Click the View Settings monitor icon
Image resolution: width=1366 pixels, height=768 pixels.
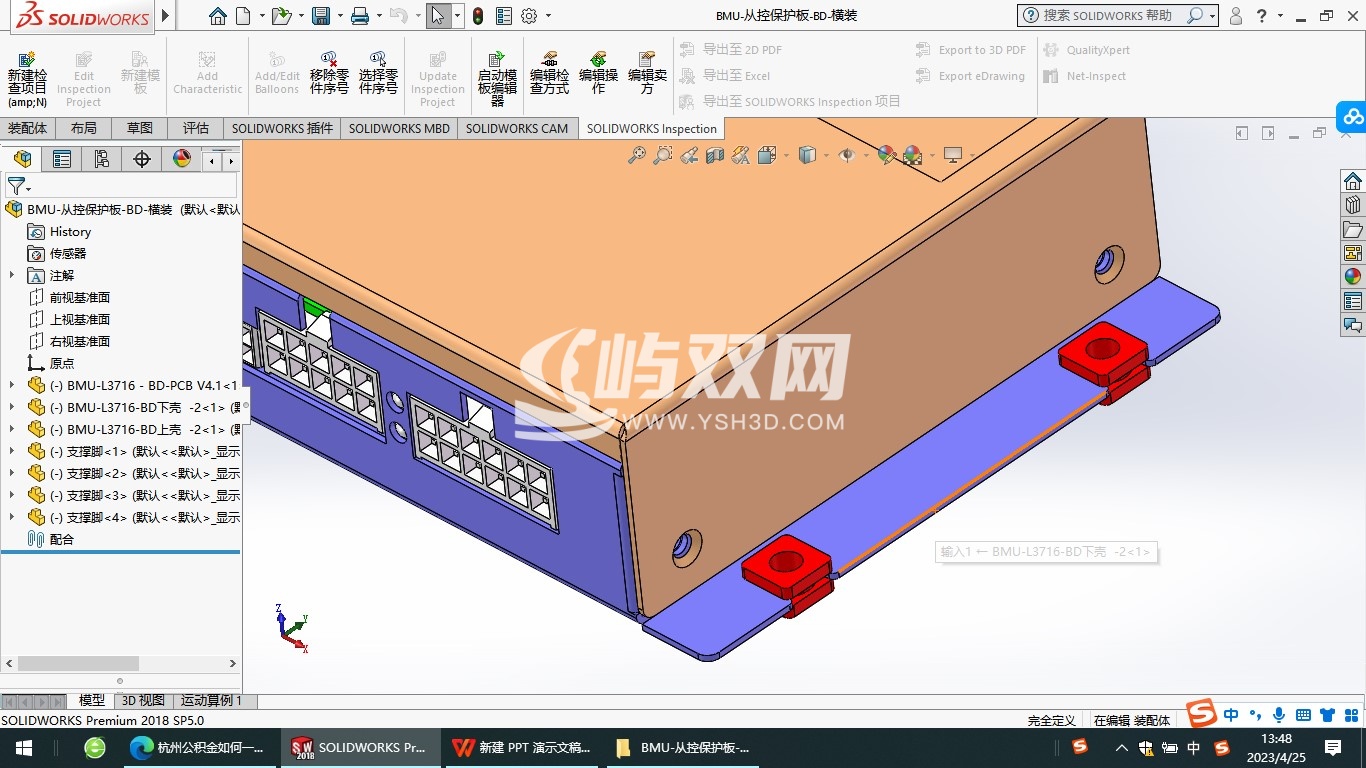953,155
